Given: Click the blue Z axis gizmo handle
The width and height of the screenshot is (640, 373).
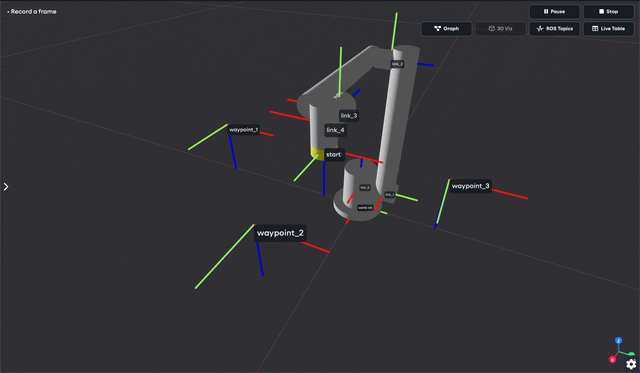Looking at the screenshot, I should [x=619, y=340].
